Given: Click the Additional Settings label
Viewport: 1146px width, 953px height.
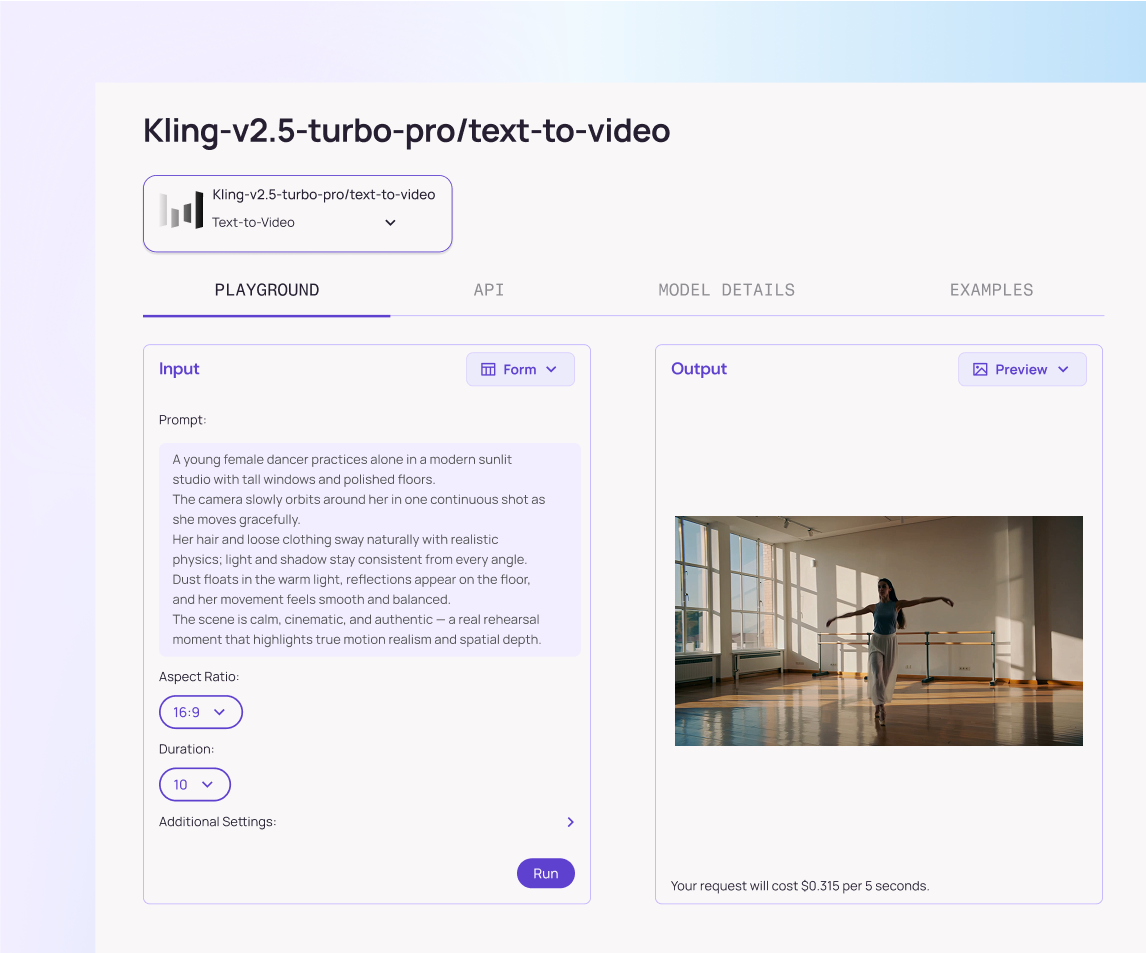Looking at the screenshot, I should tap(217, 822).
